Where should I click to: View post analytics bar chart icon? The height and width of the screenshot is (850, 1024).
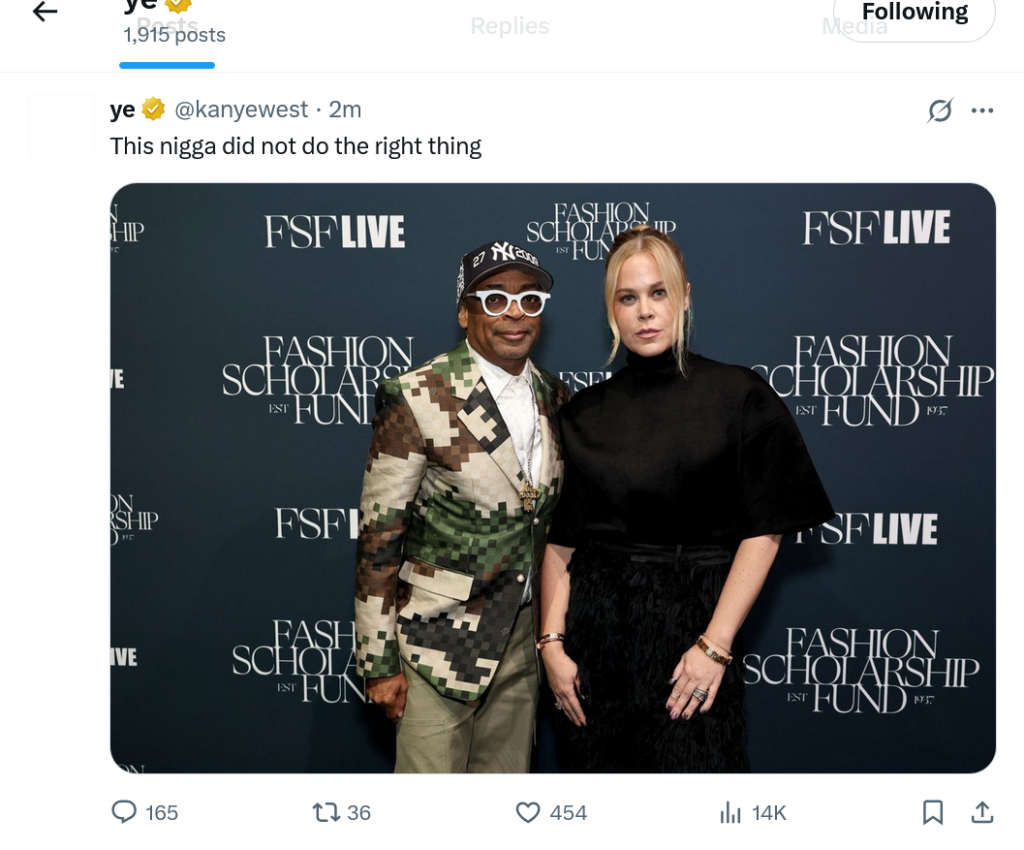[731, 812]
